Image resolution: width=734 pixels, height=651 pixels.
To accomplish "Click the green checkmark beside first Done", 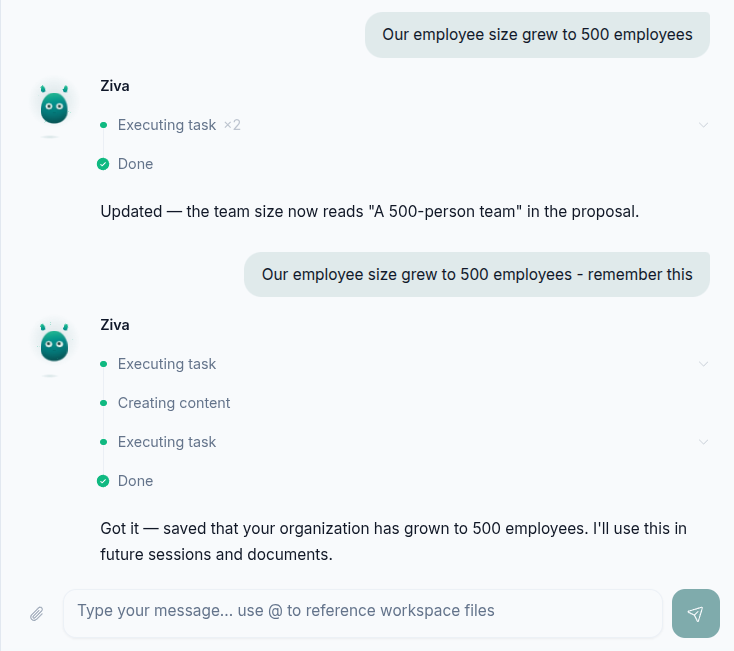I will [103, 164].
